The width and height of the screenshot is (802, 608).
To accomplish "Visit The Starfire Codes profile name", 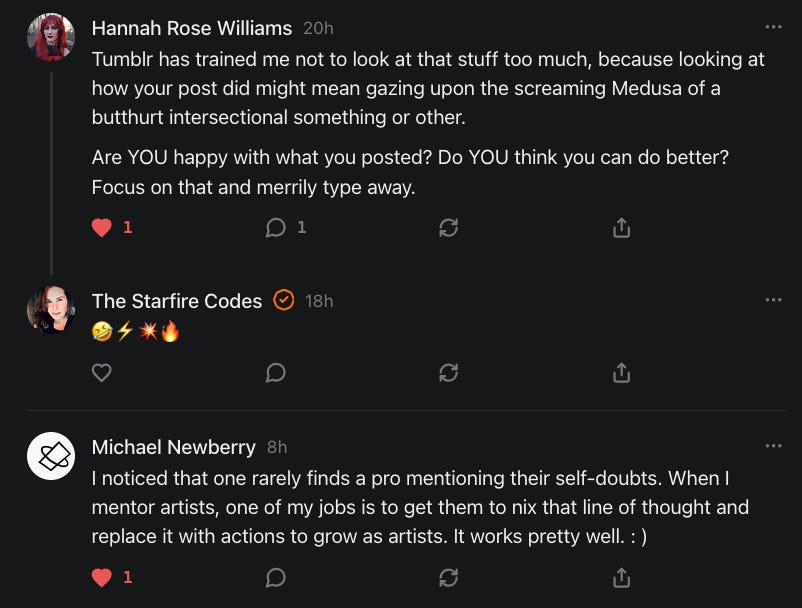I will tap(176, 301).
